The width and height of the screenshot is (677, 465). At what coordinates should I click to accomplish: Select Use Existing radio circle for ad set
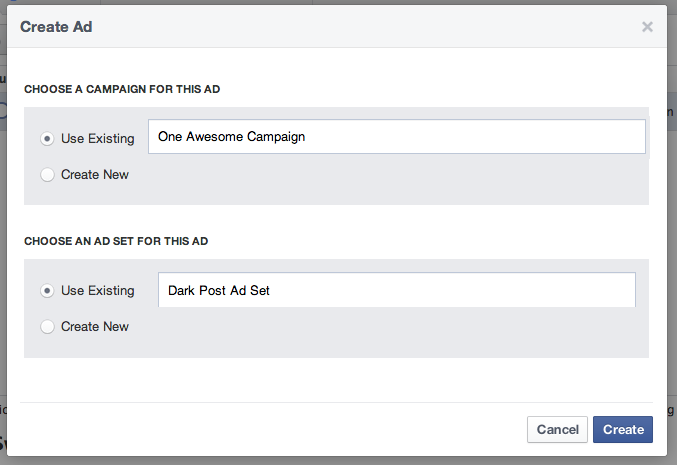47,291
